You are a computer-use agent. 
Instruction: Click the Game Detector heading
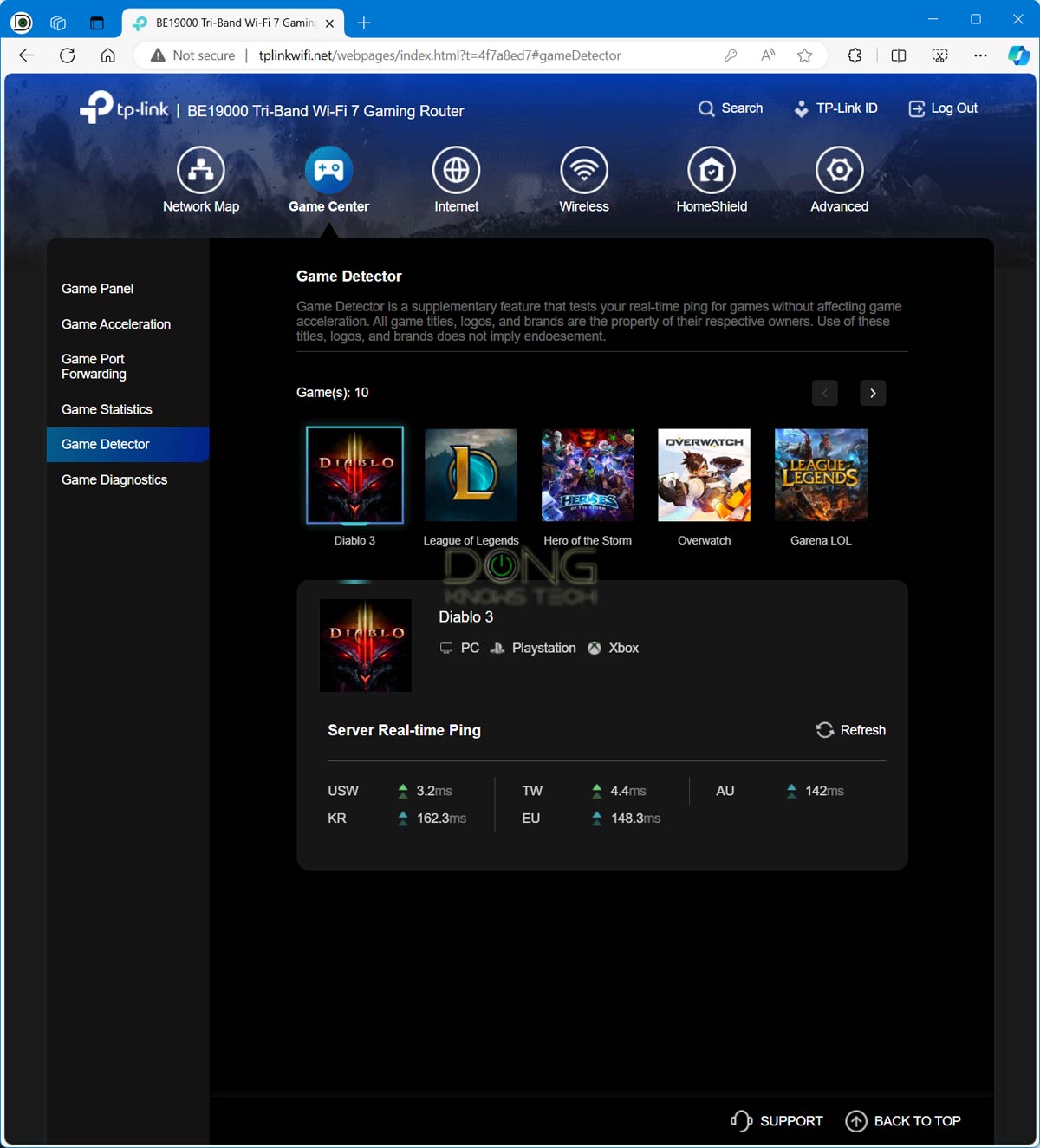click(349, 277)
